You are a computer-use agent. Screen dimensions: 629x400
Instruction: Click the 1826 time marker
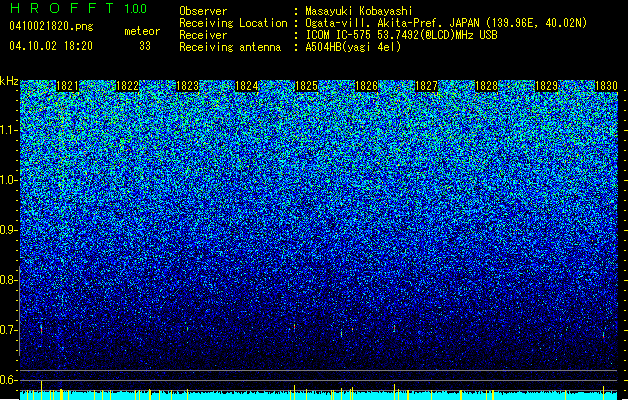[x=366, y=86]
